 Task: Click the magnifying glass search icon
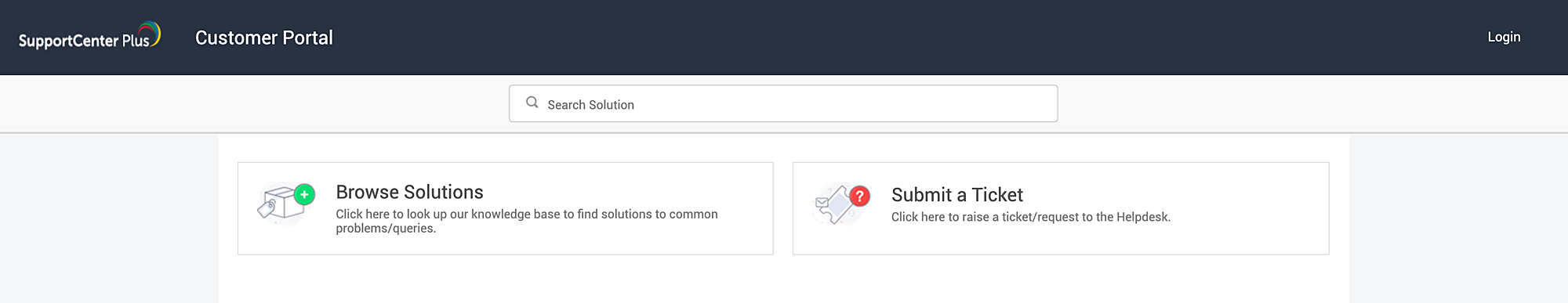[x=532, y=103]
